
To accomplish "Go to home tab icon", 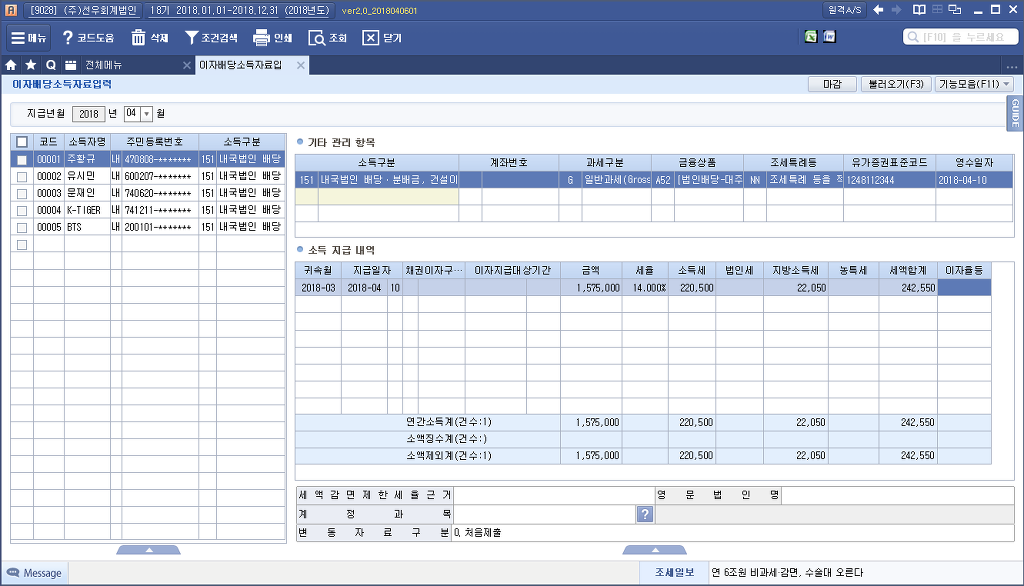I will click(x=11, y=65).
